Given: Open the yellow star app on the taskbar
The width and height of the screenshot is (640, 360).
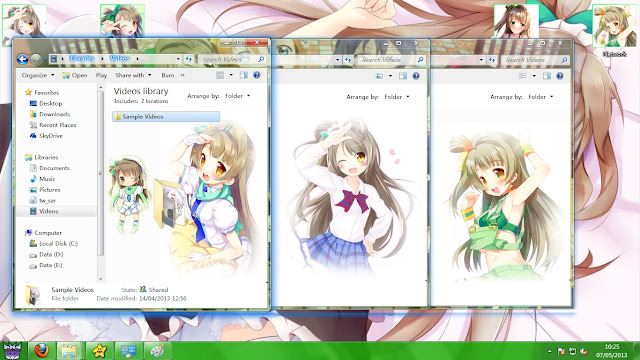Looking at the screenshot, I should click(99, 351).
